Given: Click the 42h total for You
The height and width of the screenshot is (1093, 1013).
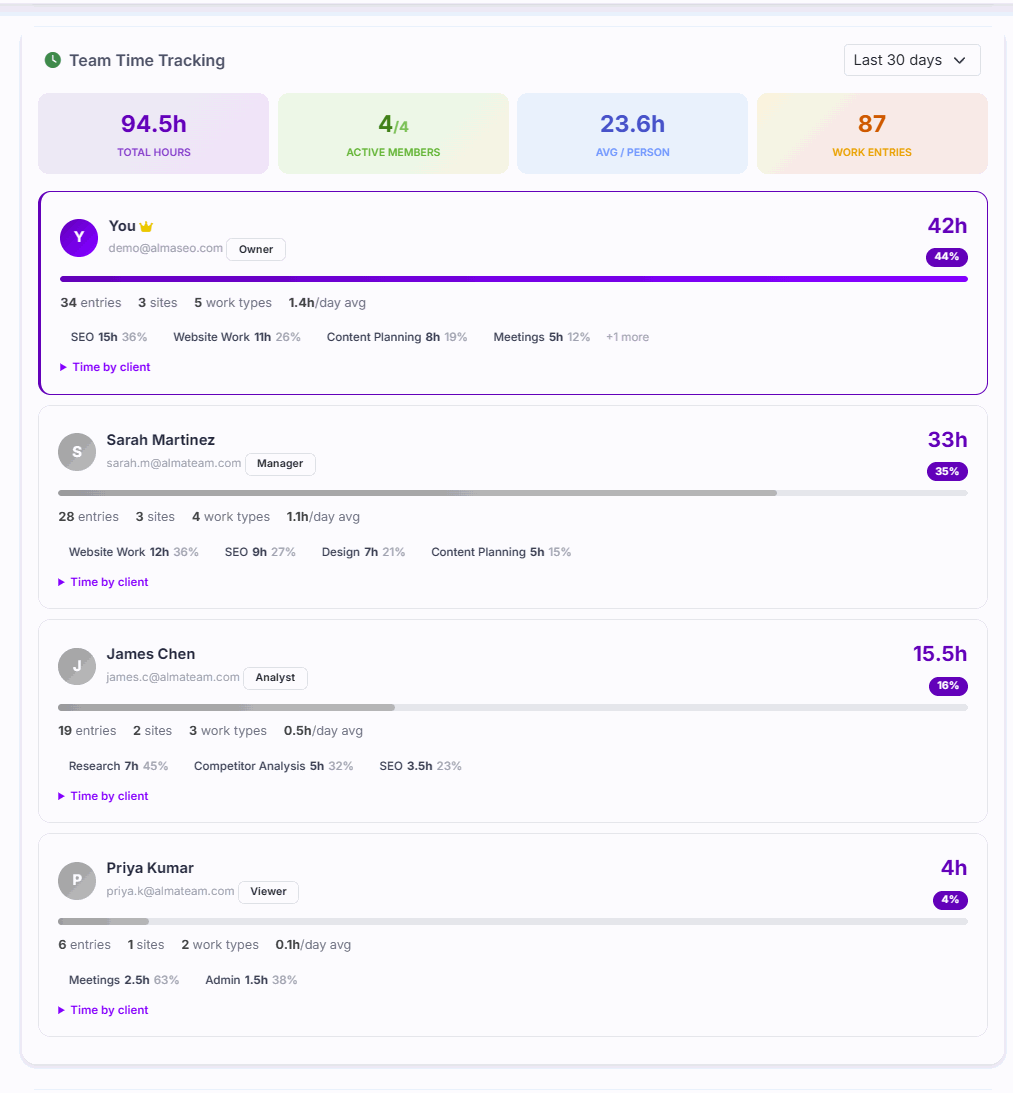Looking at the screenshot, I should 947,226.
